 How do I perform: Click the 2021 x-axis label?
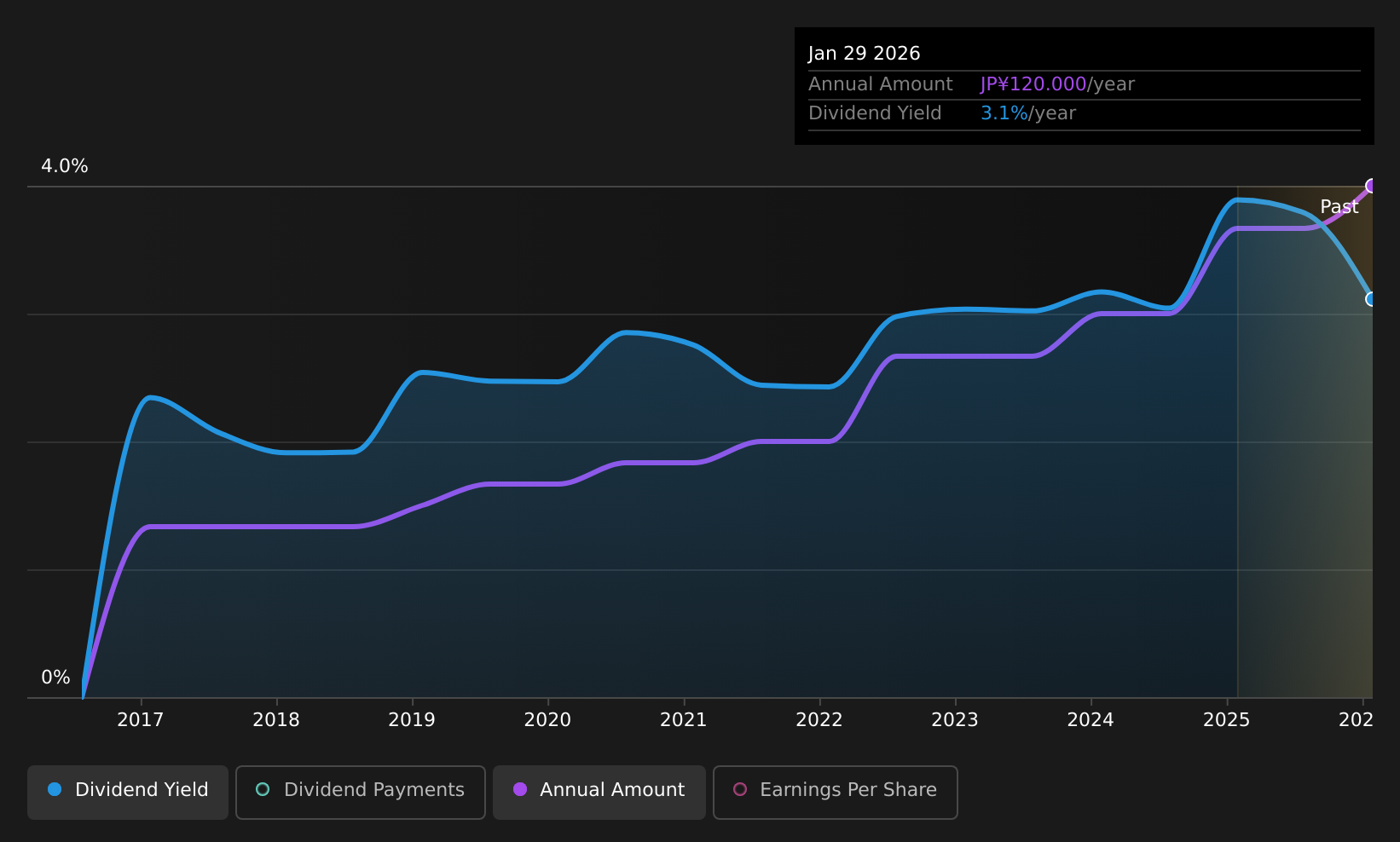(684, 720)
